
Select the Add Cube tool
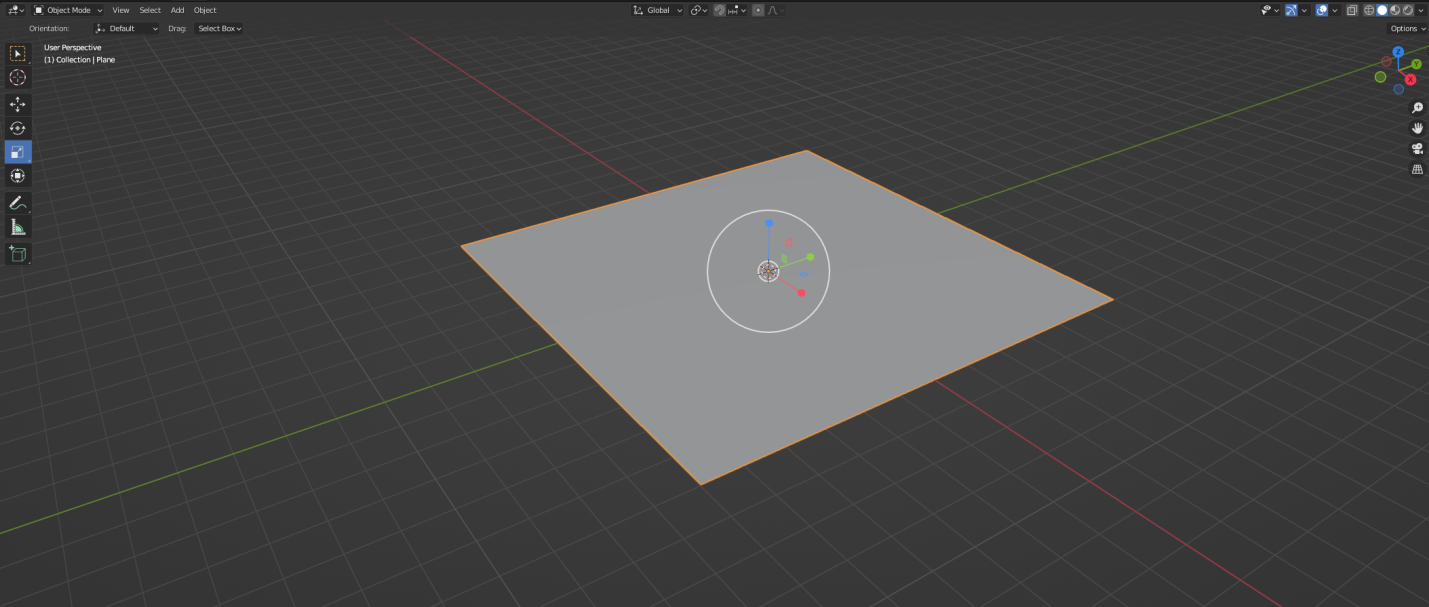tap(18, 254)
